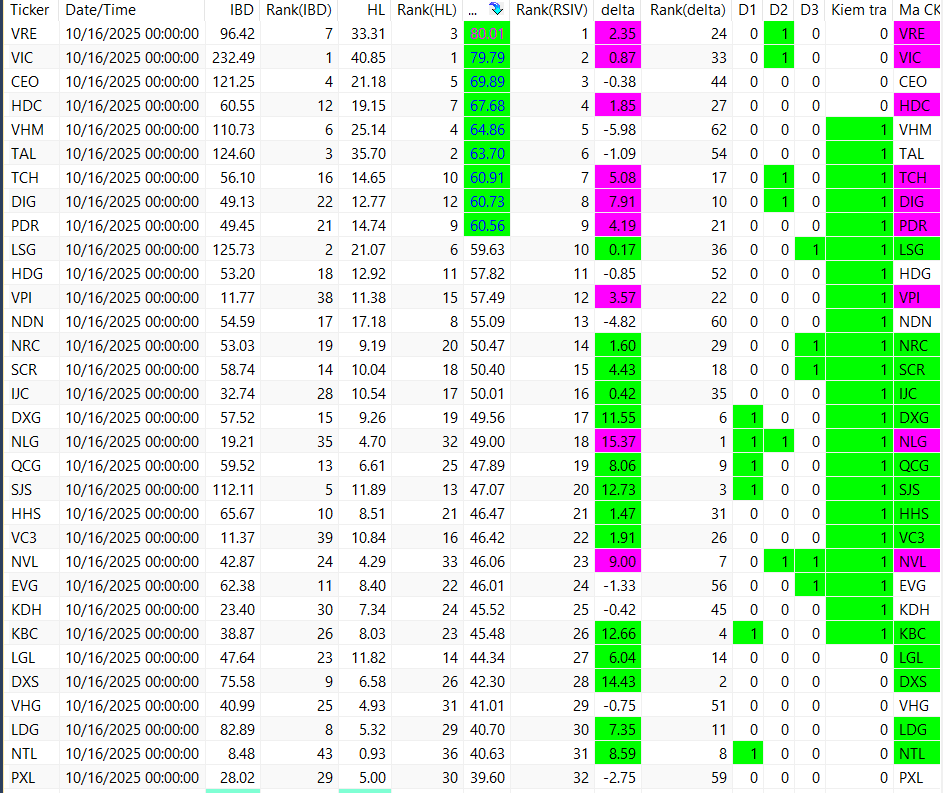Select the value 57.82 in HDG row
The width and height of the screenshot is (943, 793).
[487, 274]
